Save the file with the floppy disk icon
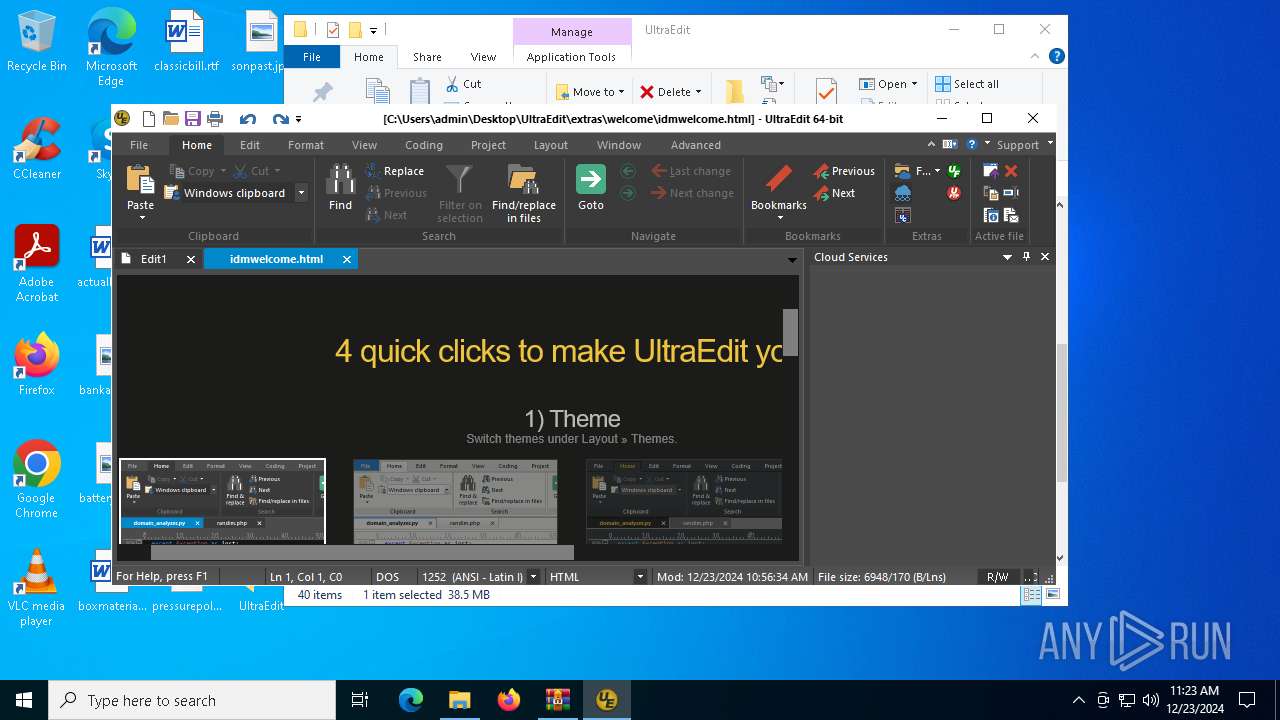This screenshot has width=1280, height=720. point(192,119)
